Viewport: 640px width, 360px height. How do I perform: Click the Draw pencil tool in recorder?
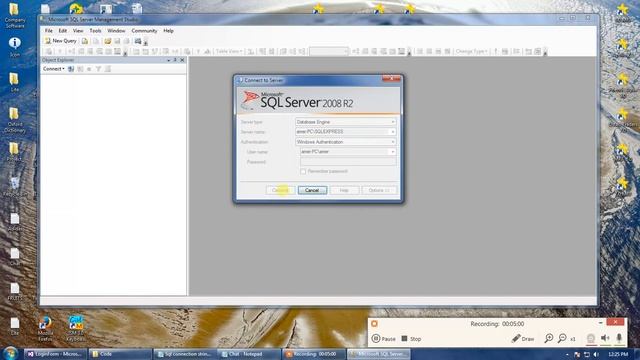point(523,339)
